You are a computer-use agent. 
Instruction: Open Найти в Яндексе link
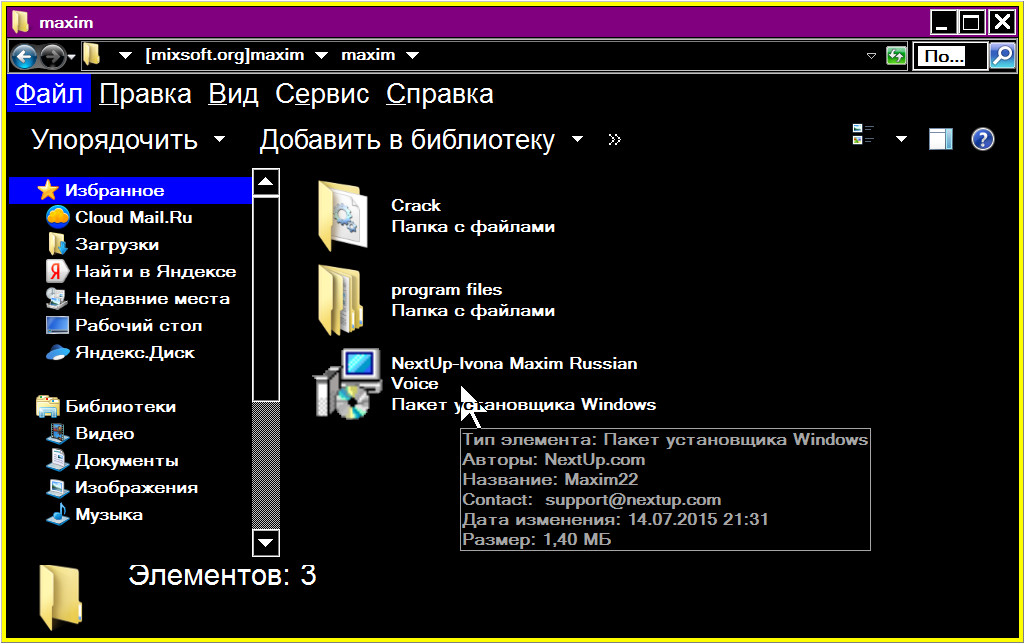(156, 271)
